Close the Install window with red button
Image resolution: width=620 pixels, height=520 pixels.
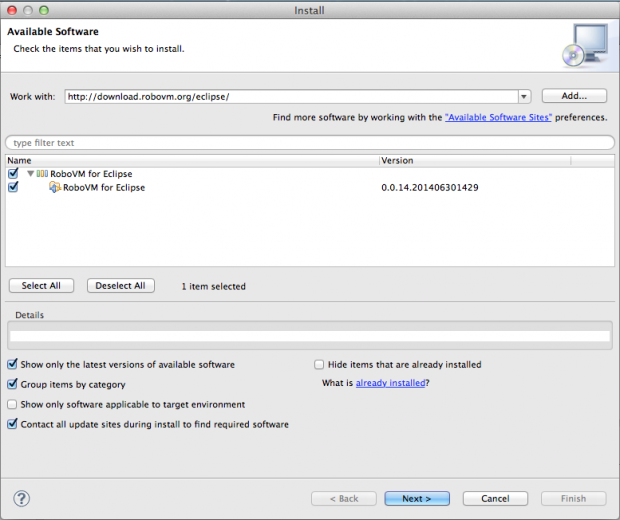coord(12,10)
